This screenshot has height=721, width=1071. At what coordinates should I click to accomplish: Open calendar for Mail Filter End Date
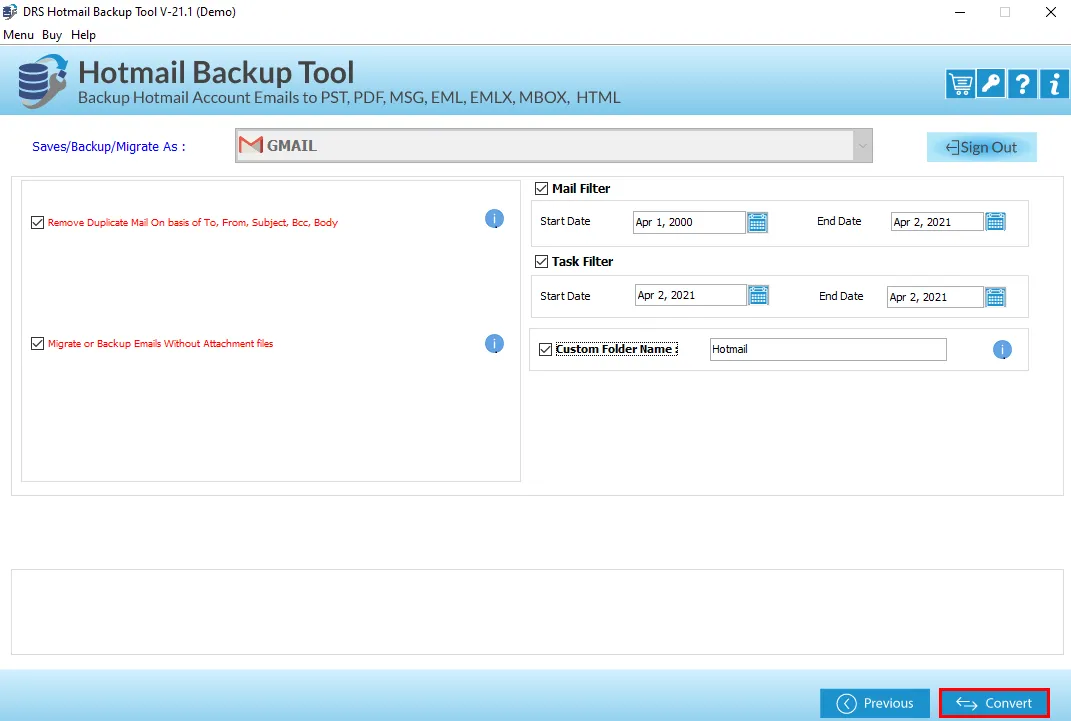996,221
